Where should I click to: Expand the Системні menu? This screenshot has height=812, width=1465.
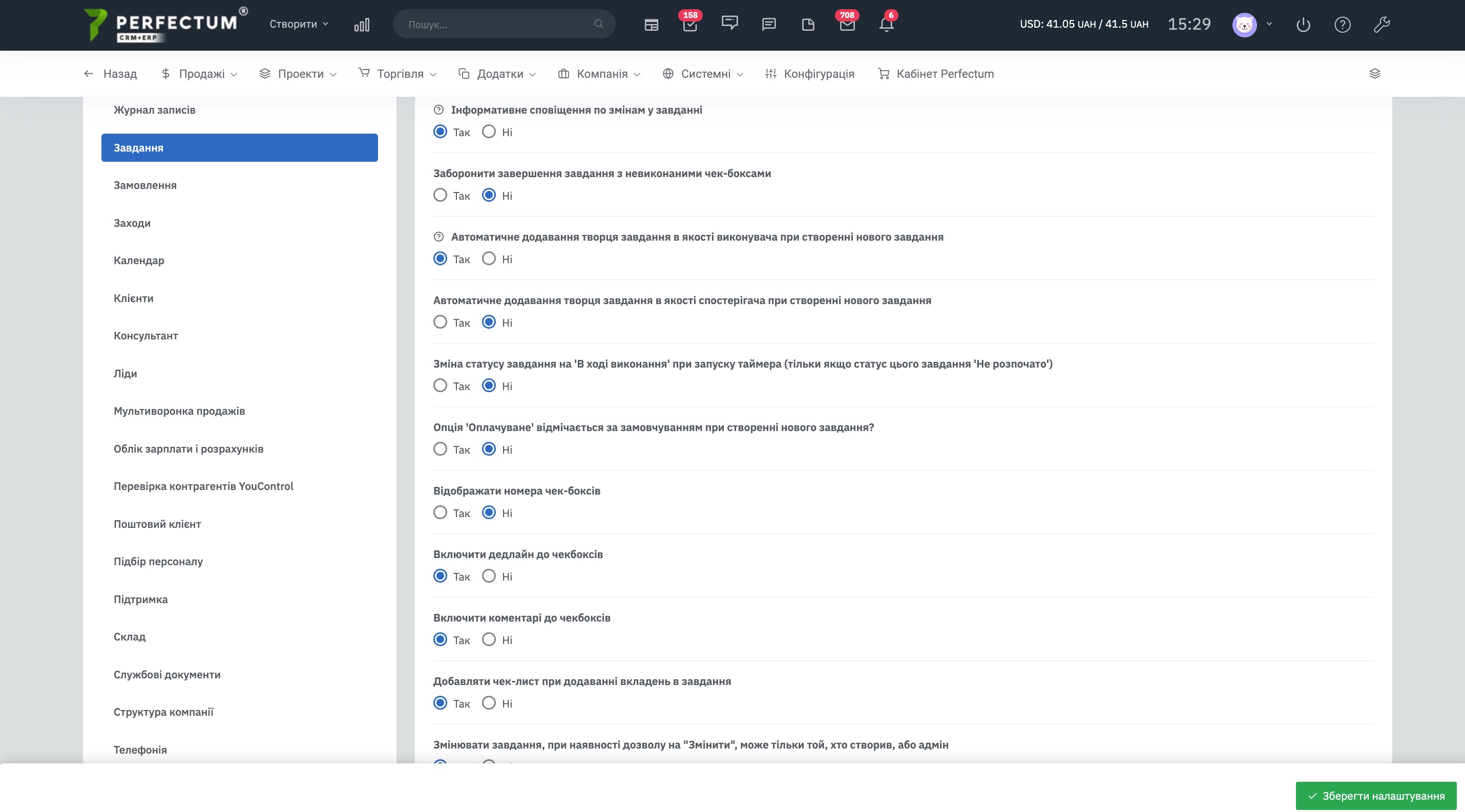point(703,73)
